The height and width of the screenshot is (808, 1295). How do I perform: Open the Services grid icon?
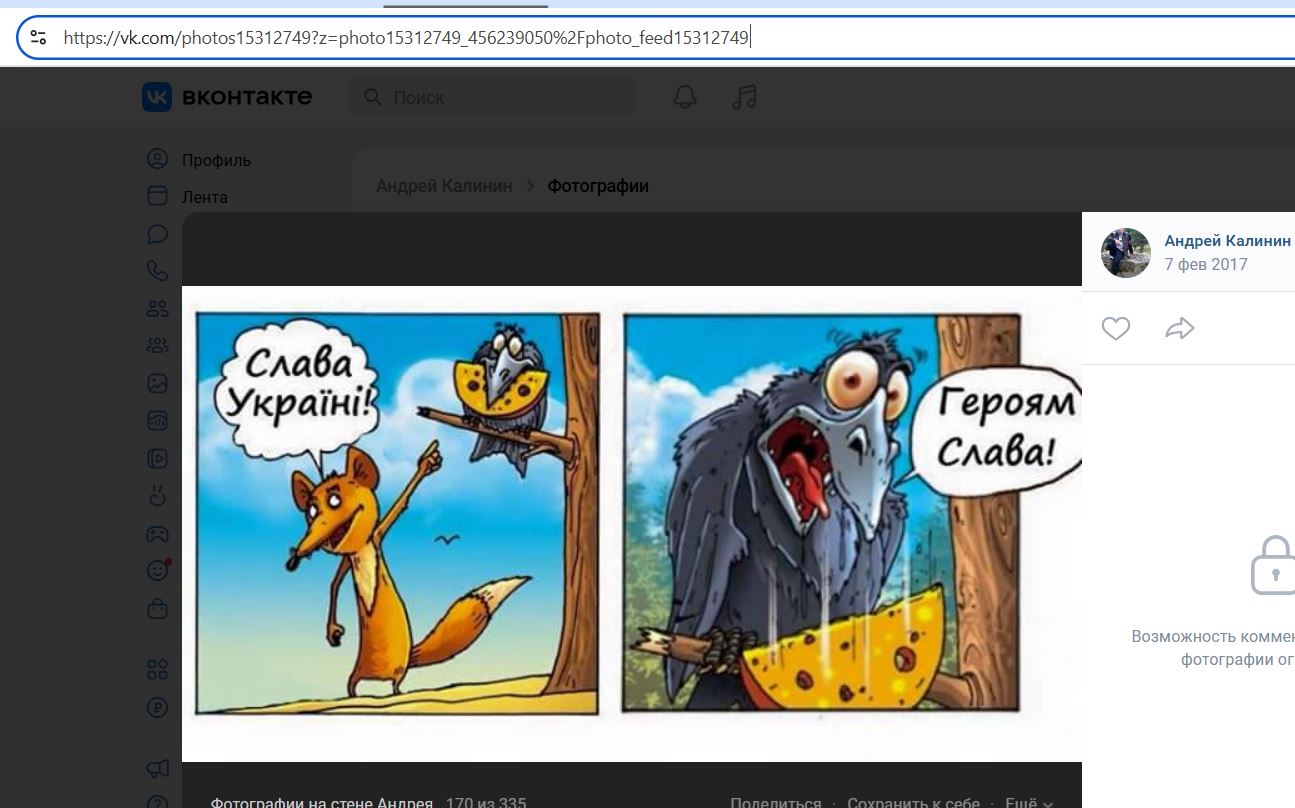157,669
